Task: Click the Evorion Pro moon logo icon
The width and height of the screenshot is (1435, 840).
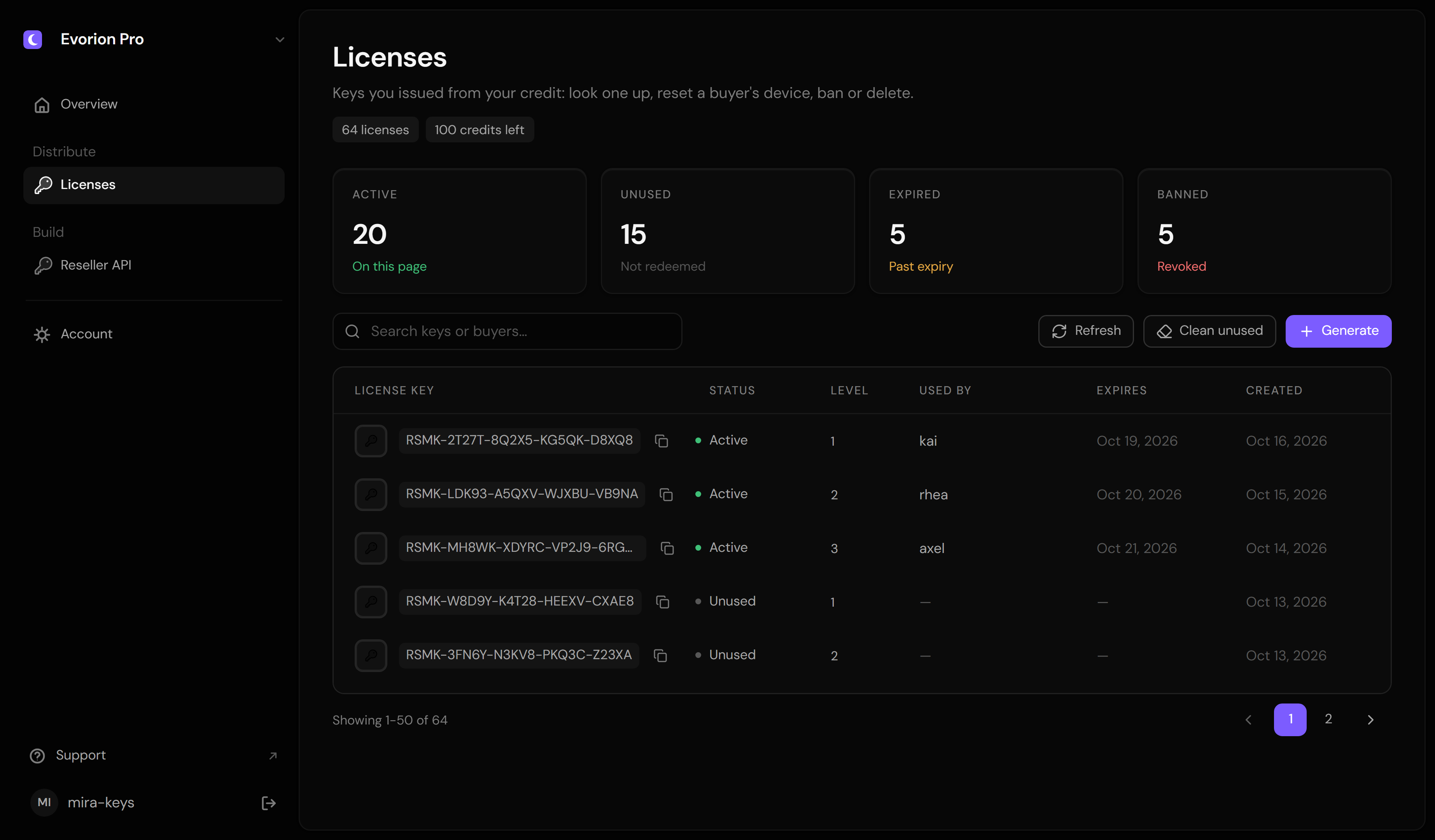Action: pos(33,39)
